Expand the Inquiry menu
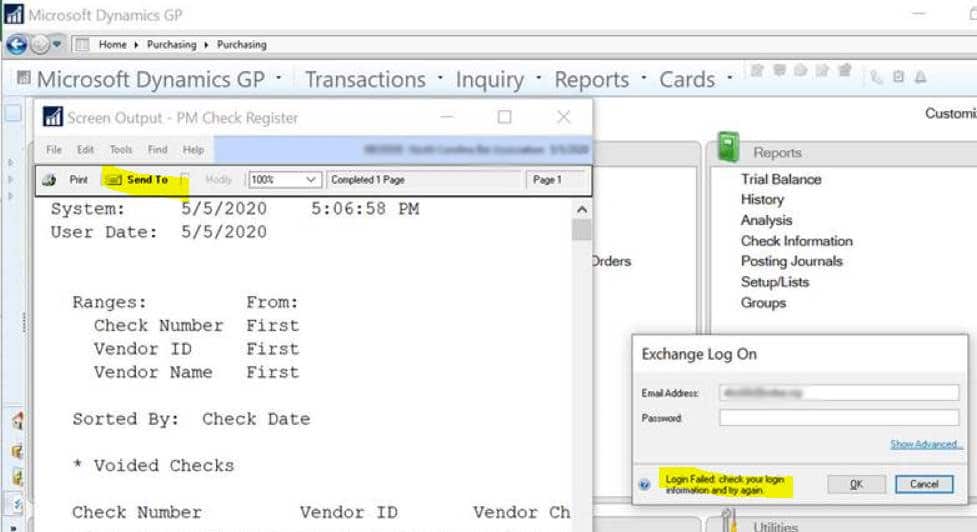Image resolution: width=977 pixels, height=532 pixels. pos(498,79)
